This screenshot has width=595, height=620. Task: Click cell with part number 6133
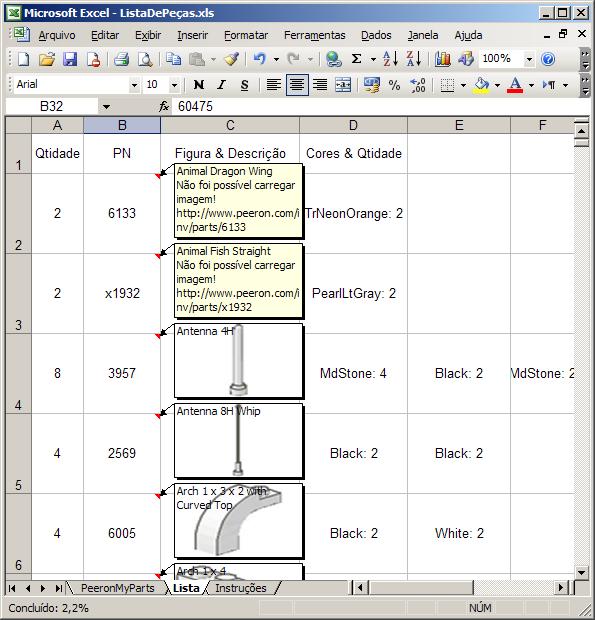point(122,213)
